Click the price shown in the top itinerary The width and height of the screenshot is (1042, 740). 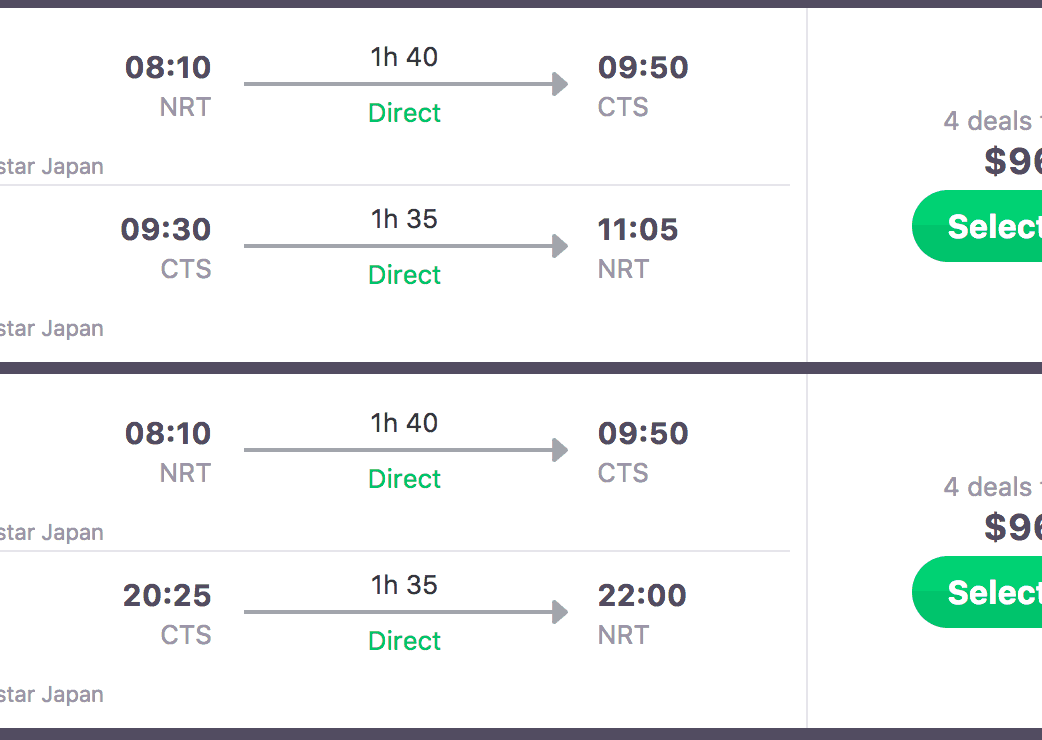click(x=1012, y=160)
